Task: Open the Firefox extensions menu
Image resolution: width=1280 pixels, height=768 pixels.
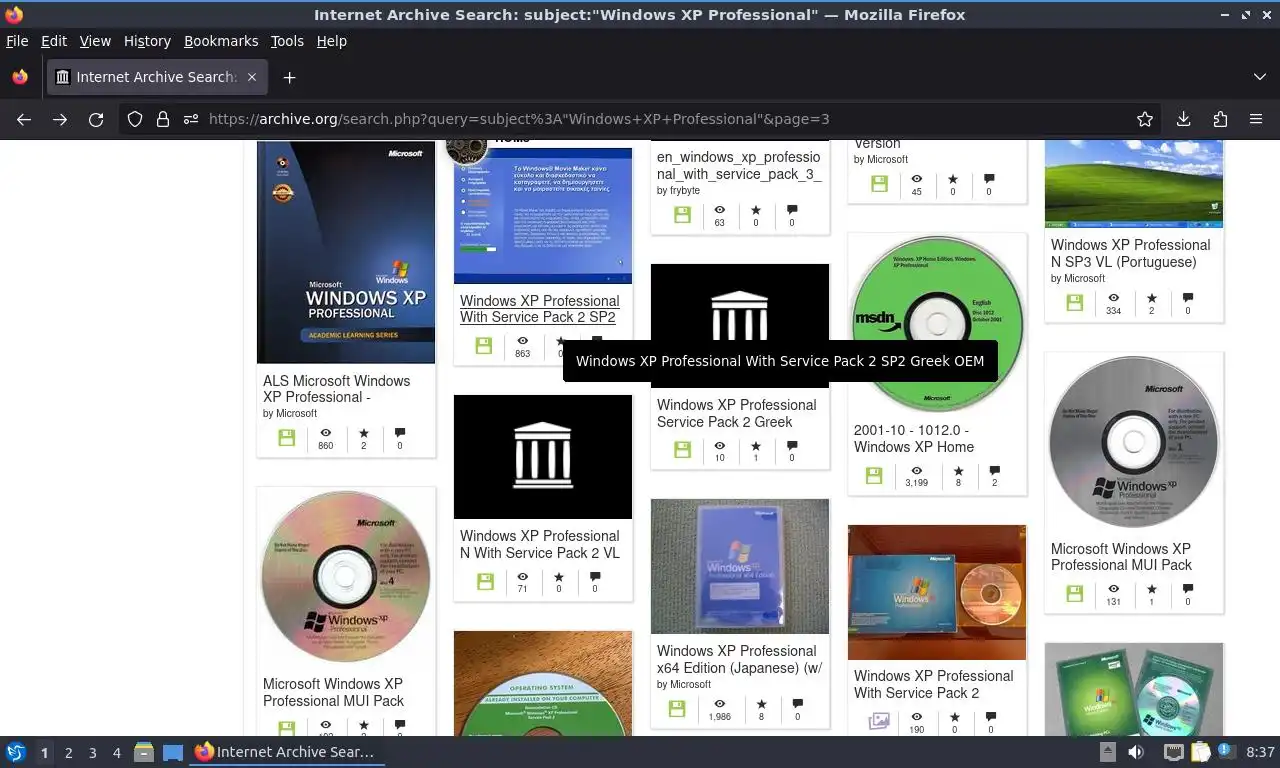Action: [1220, 119]
